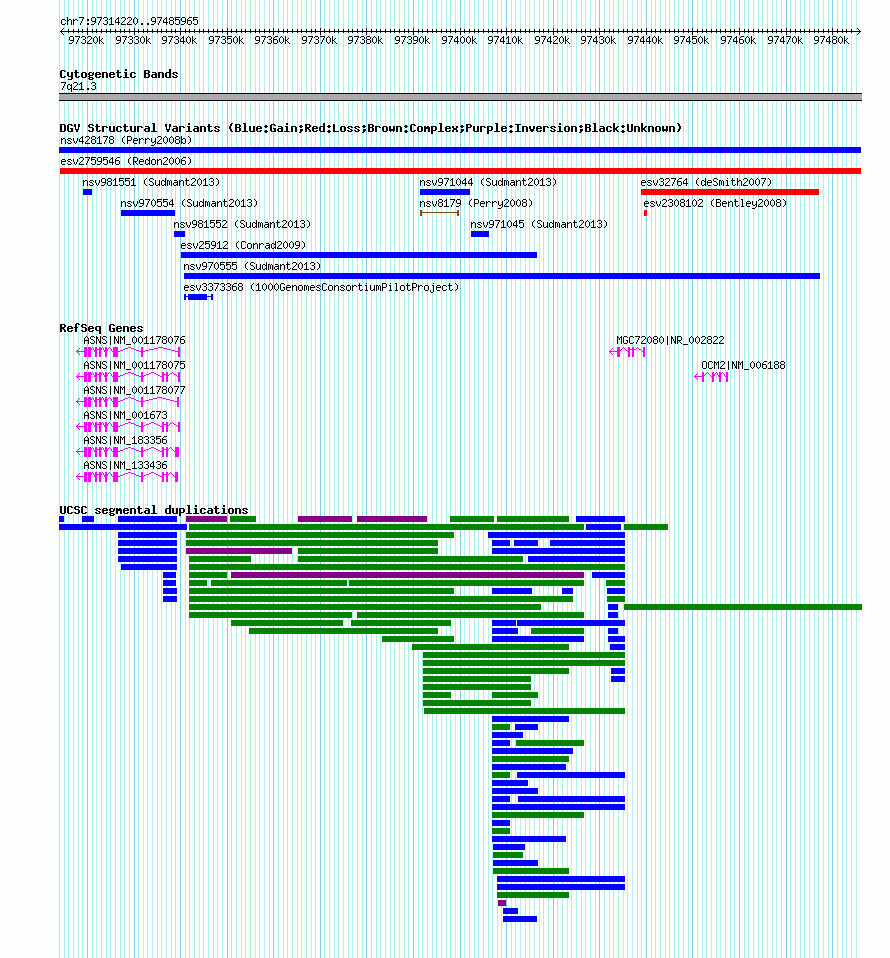Select the OCM2 gene model glyph

[712, 376]
